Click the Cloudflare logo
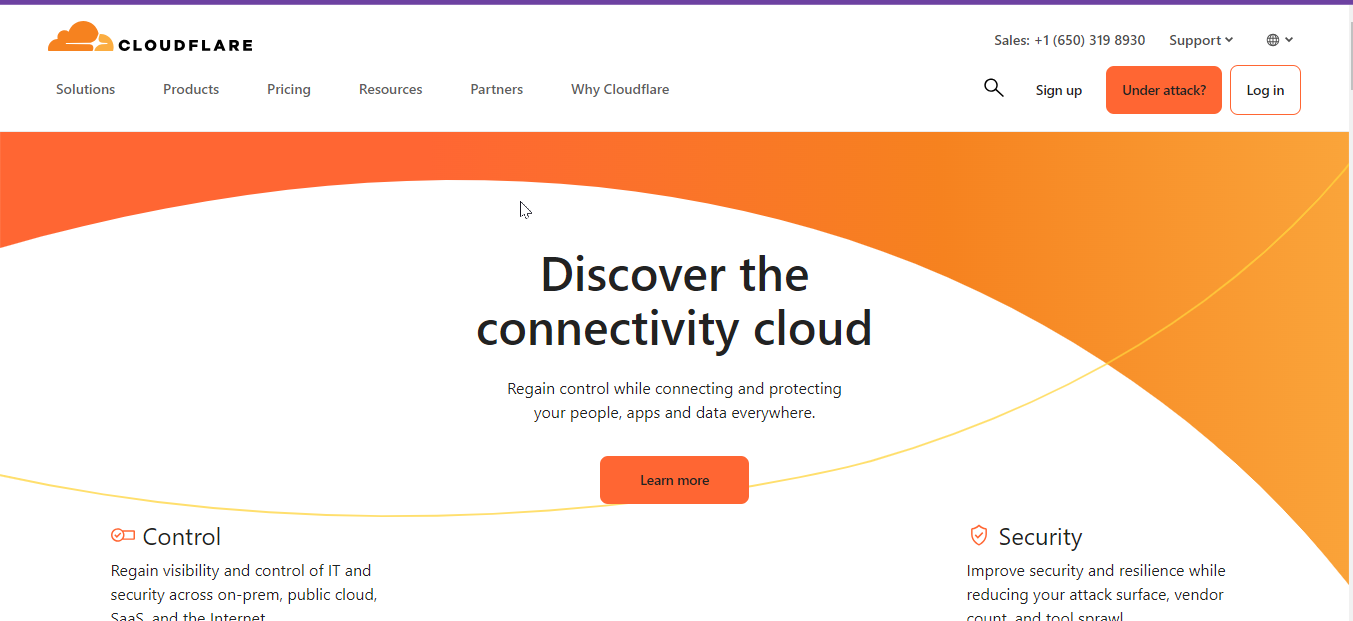 [x=150, y=39]
